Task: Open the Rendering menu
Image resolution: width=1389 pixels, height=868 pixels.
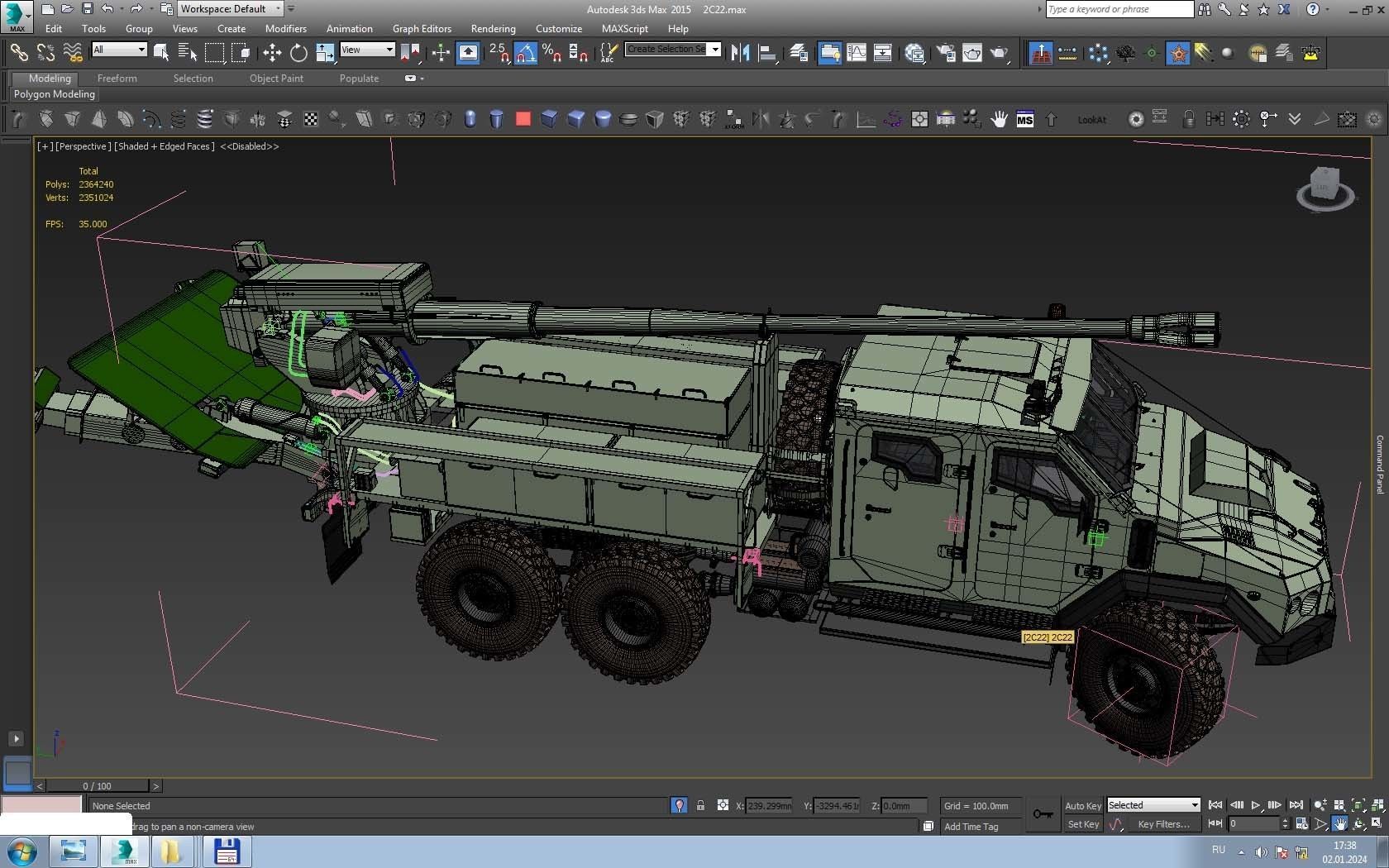Action: tap(493, 28)
